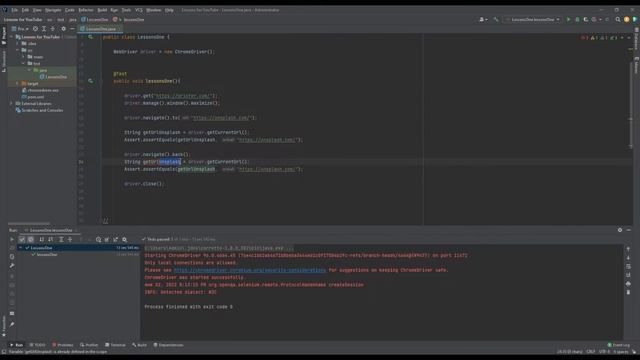The width and height of the screenshot is (640, 360).
Task: Toggle show passed tests in Run toolbar
Action: point(22,240)
